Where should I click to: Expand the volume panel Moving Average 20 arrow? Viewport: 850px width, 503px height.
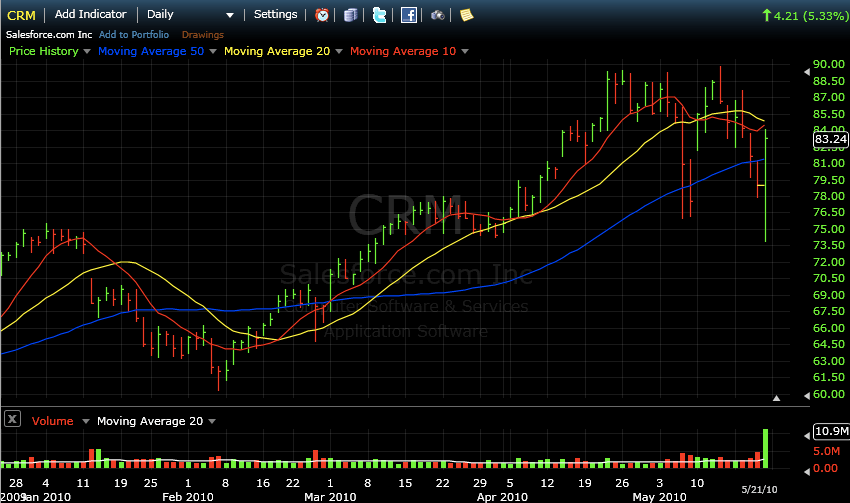(211, 421)
